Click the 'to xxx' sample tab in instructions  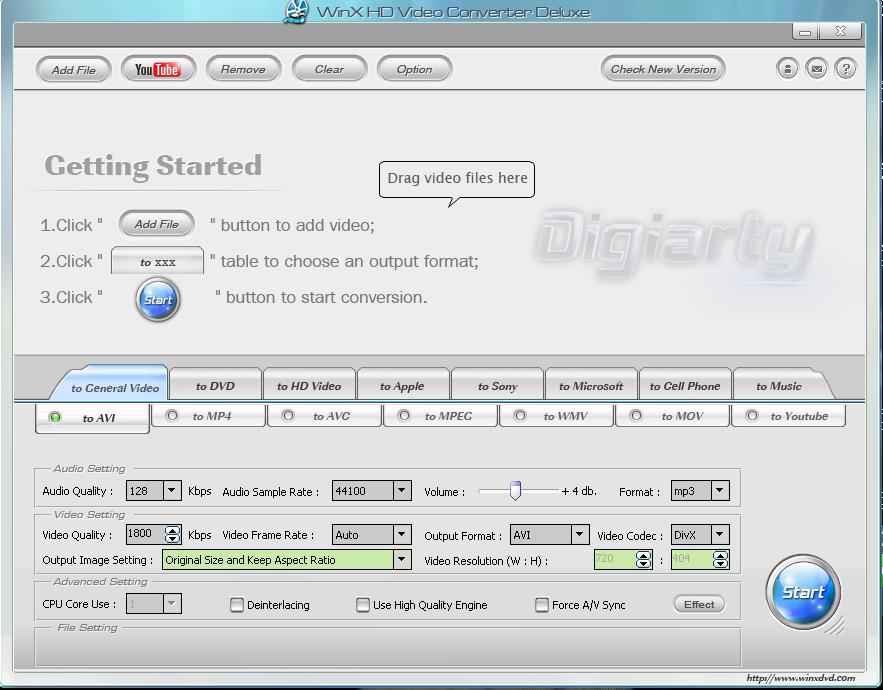tap(158, 261)
